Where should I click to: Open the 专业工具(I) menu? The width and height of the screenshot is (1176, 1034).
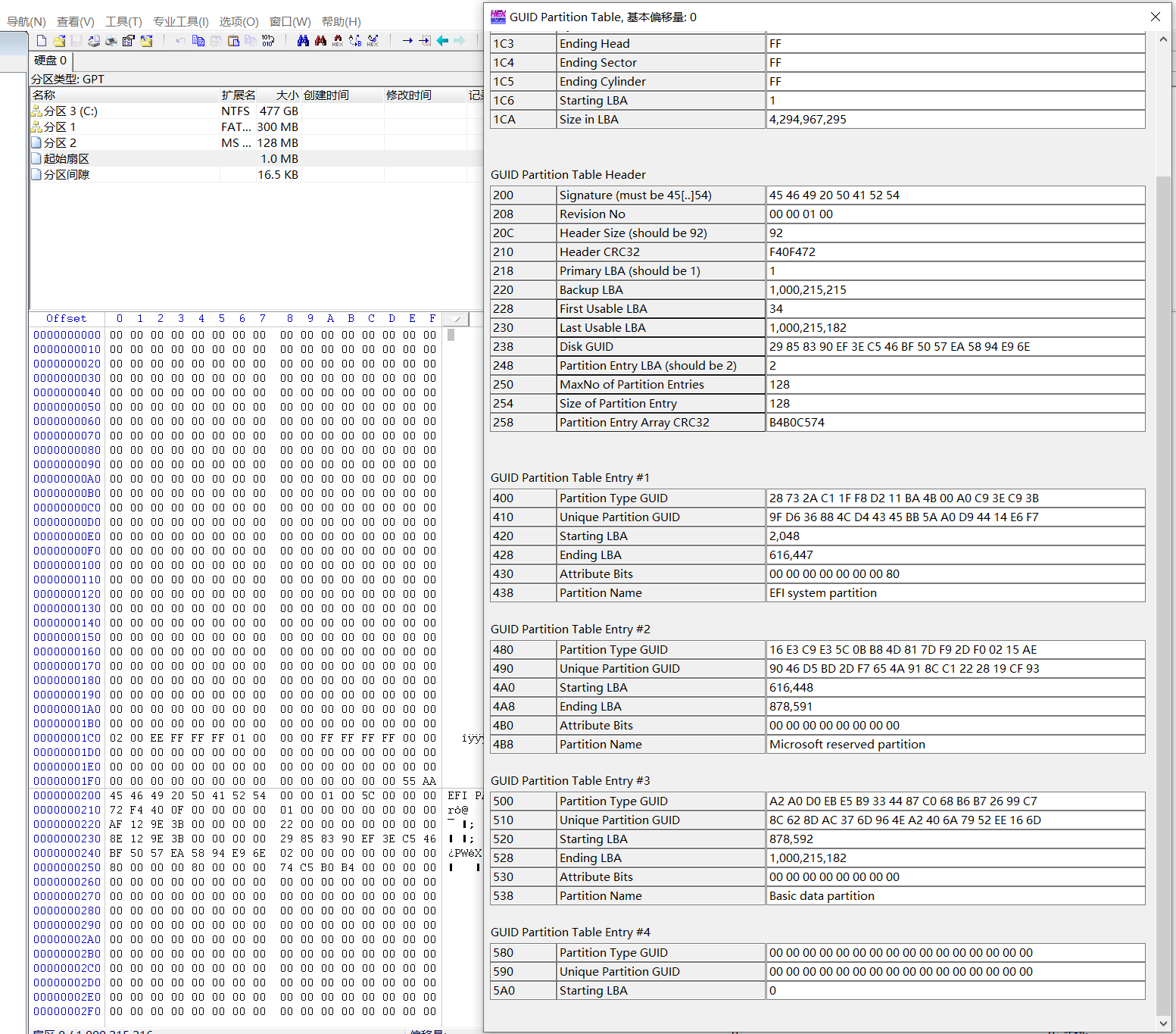pos(180,21)
